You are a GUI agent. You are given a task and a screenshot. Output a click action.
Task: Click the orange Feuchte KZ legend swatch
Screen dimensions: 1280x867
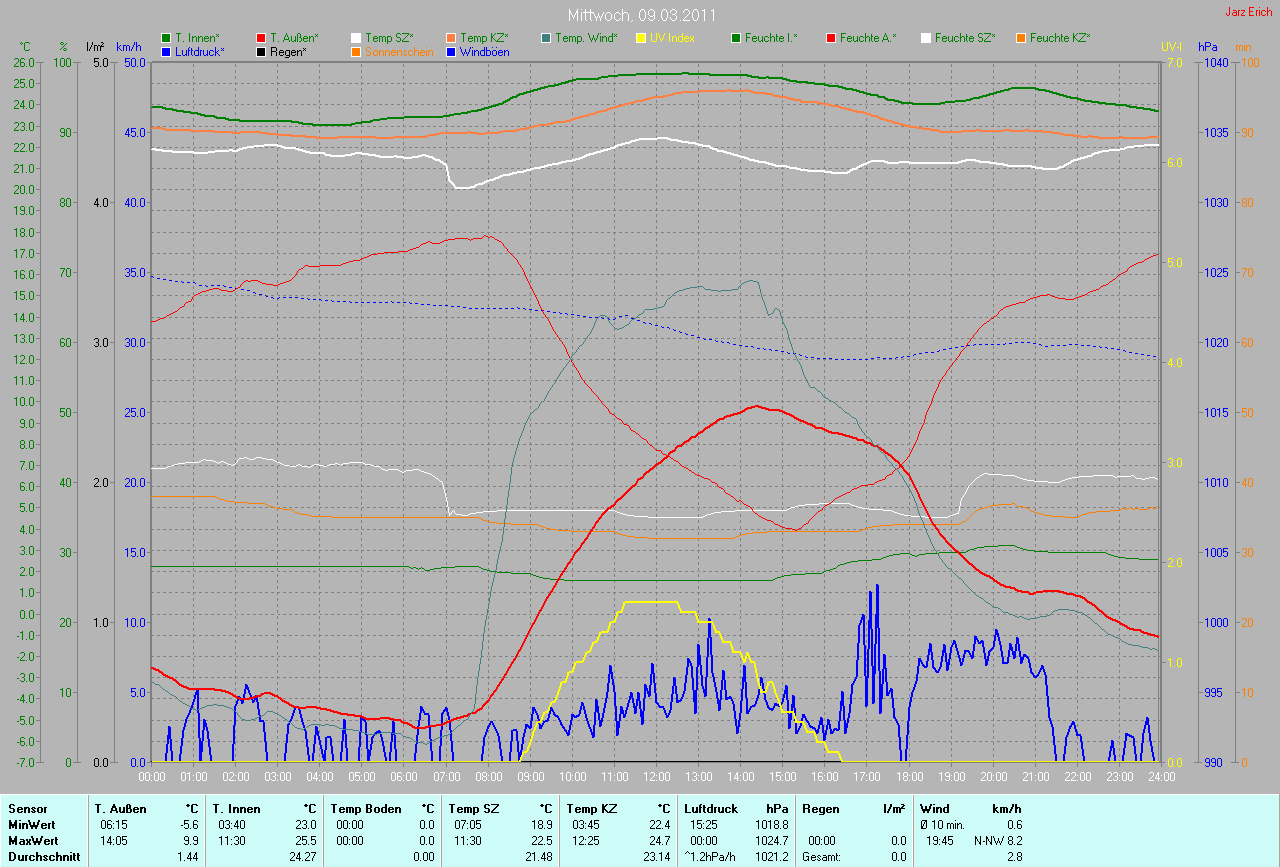pos(1021,38)
